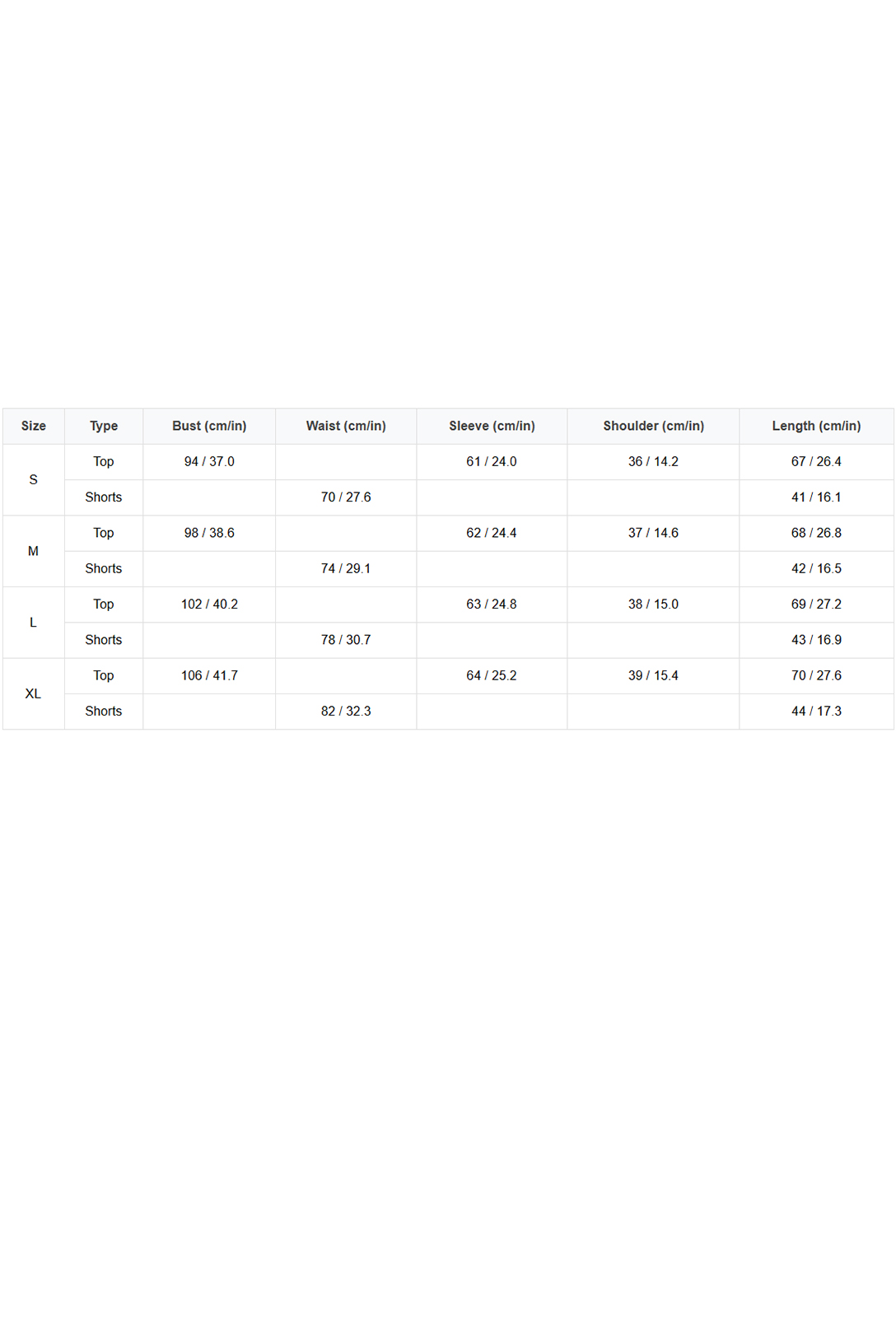The image size is (896, 1344).
Task: Click bust value 94 / 37.0
Action: click(209, 462)
